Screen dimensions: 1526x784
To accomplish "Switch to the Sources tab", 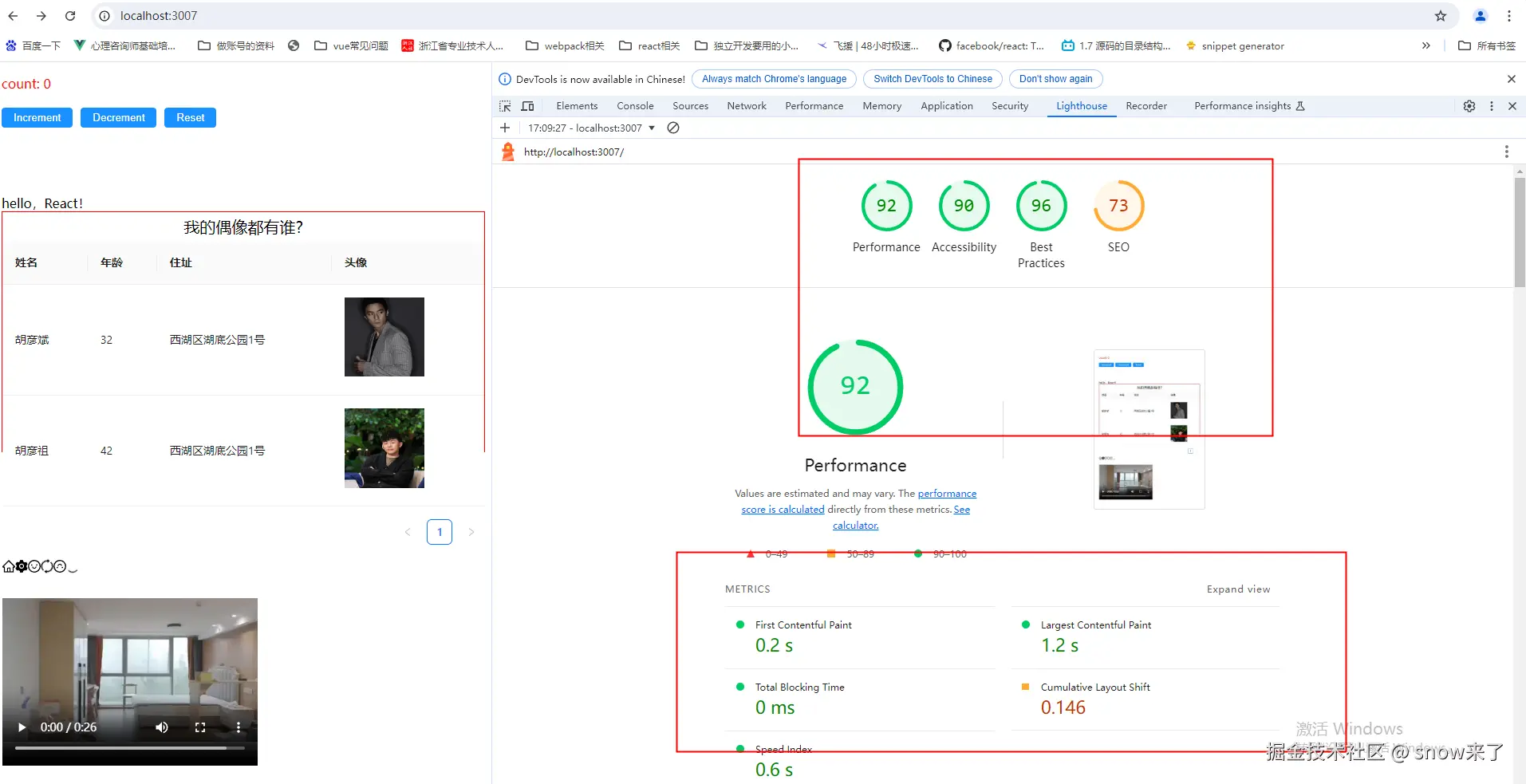I will coord(690,106).
